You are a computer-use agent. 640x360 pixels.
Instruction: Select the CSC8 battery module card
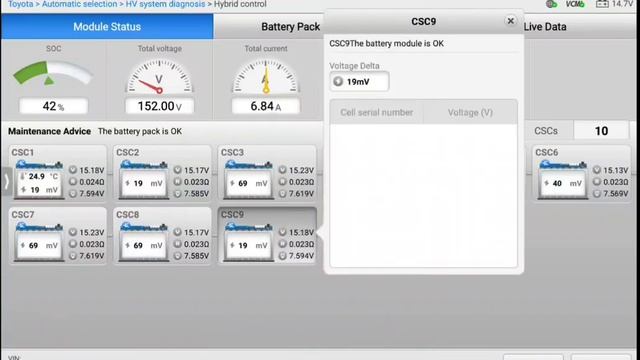pyautogui.click(x=162, y=236)
